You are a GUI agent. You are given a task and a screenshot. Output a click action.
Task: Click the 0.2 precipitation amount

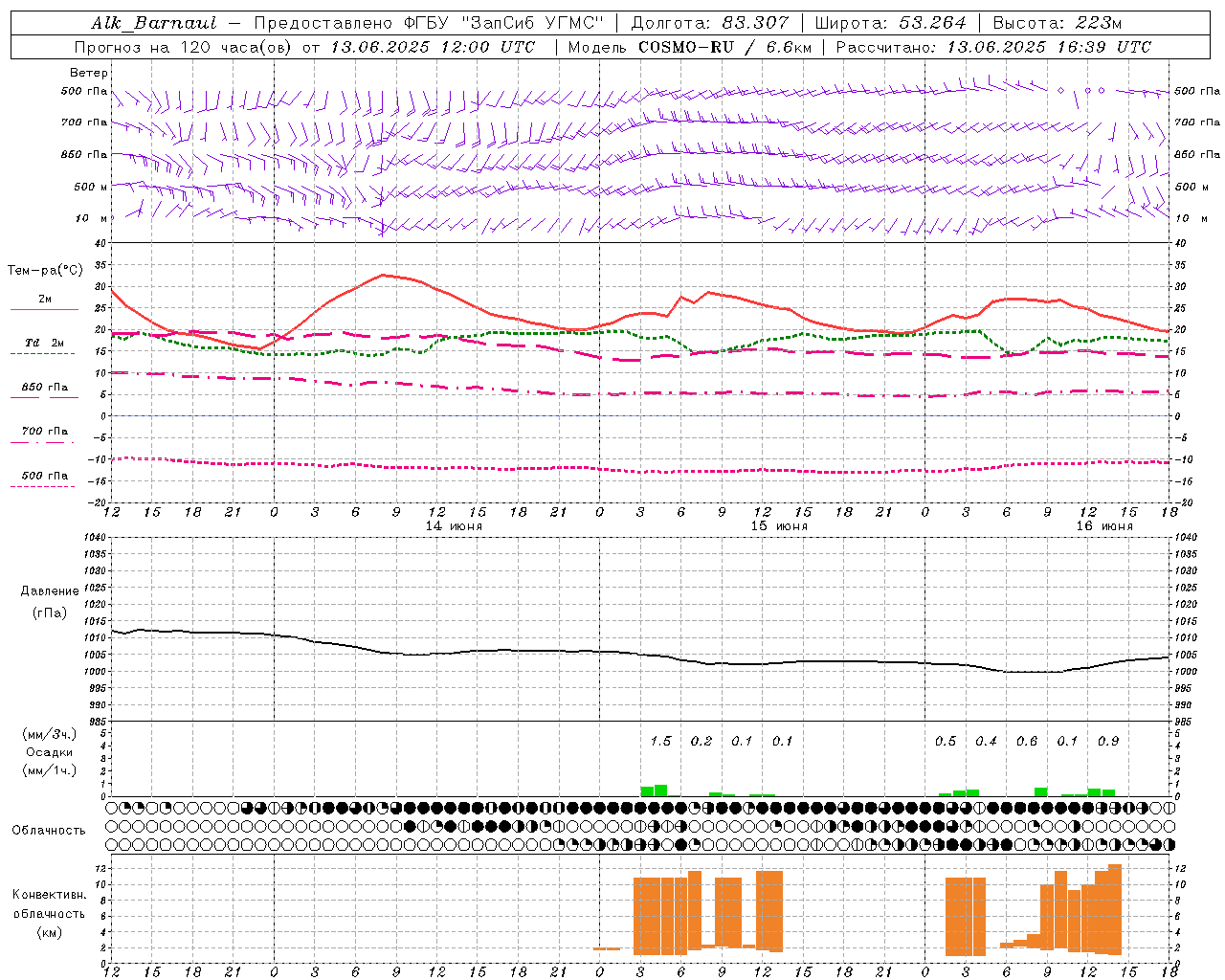702,742
